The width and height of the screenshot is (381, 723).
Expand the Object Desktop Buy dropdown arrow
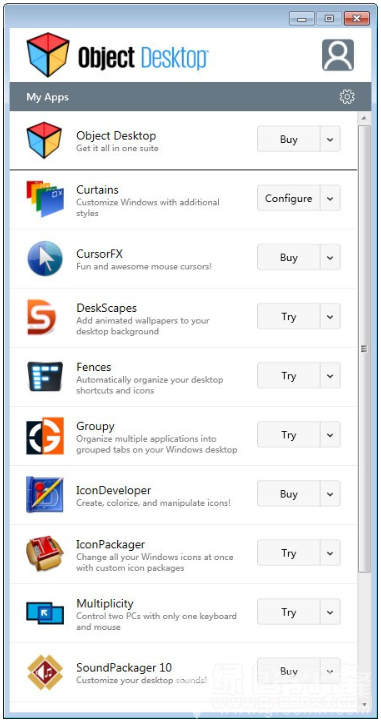pos(330,139)
